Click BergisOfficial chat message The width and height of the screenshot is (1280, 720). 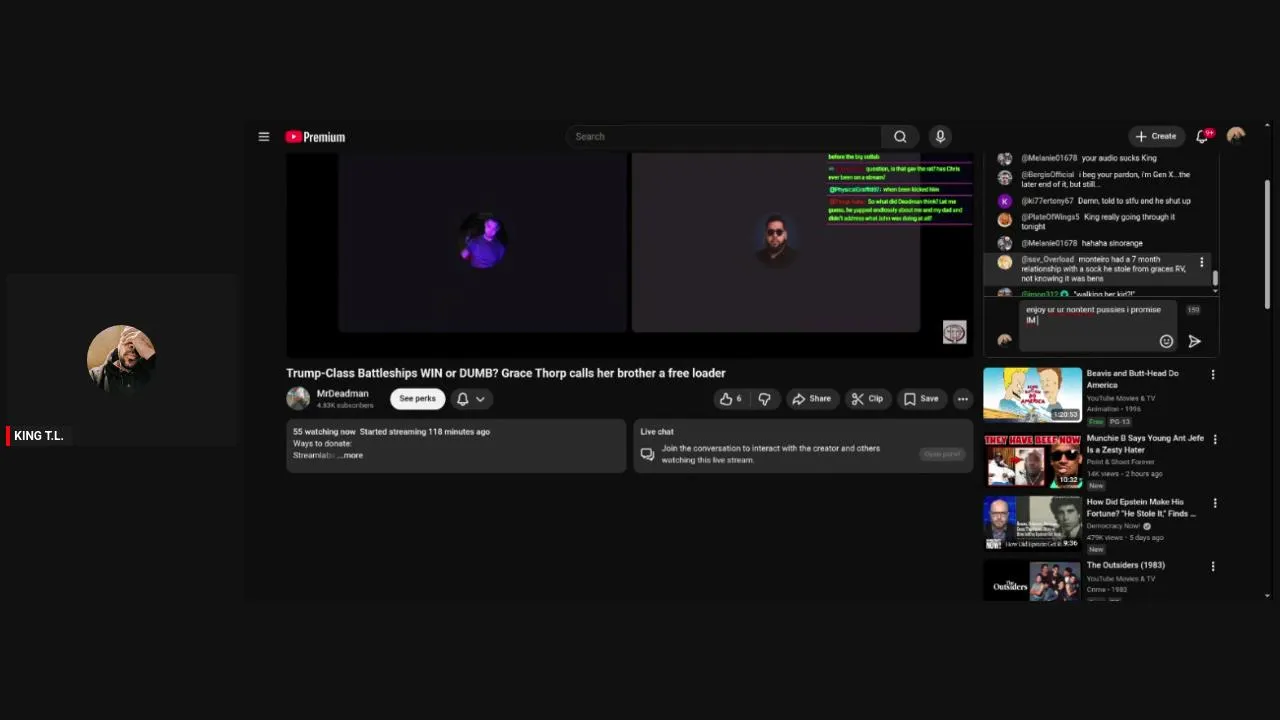[x=1105, y=179]
